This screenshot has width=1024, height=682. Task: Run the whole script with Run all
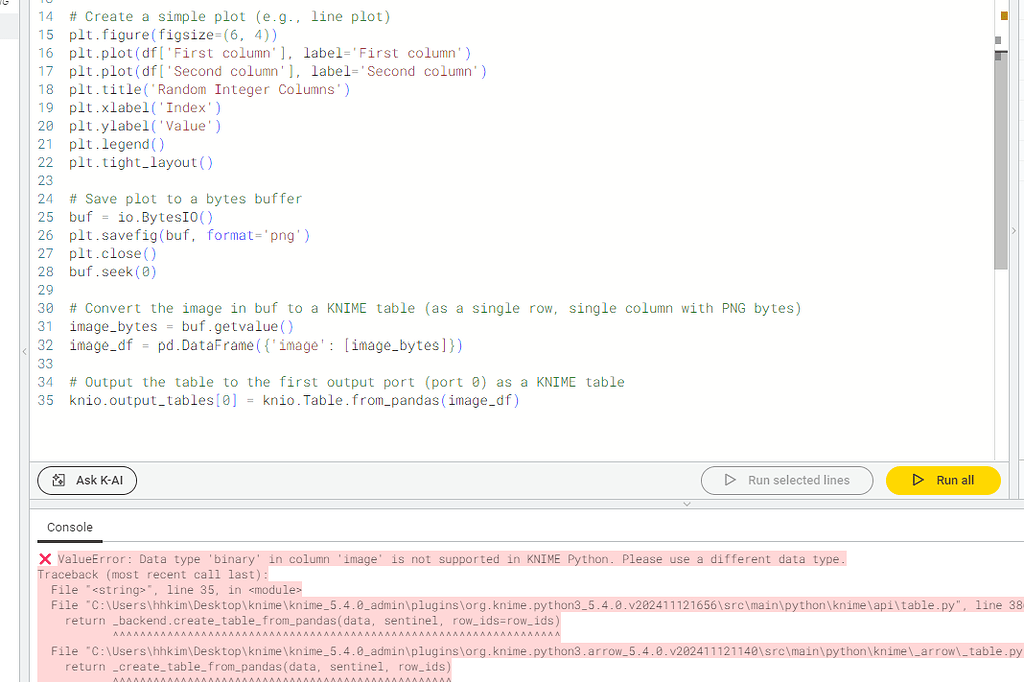[x=942, y=480]
